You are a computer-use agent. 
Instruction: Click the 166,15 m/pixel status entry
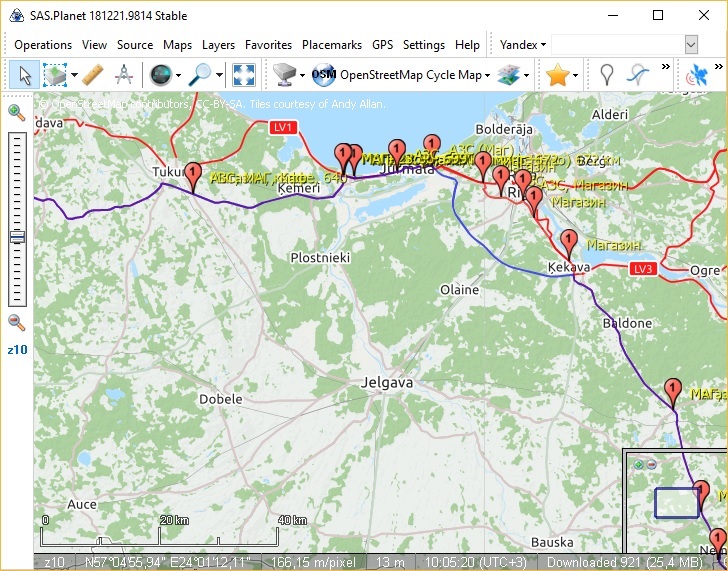tap(313, 562)
